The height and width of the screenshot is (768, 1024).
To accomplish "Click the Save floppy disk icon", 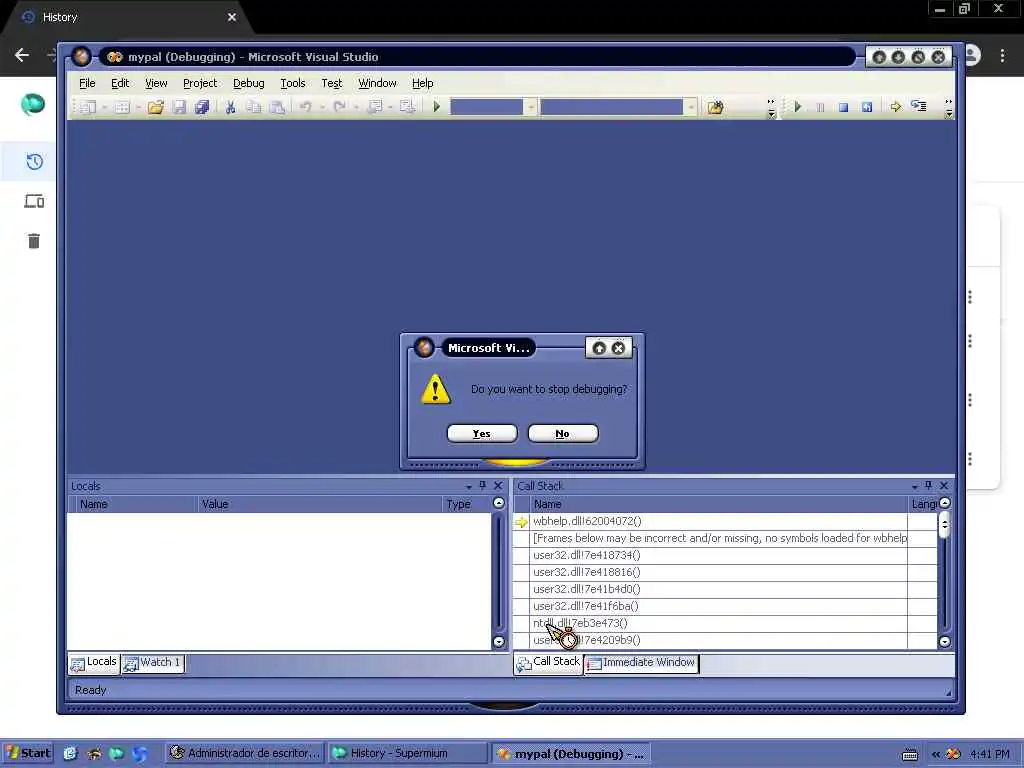I will coord(180,107).
